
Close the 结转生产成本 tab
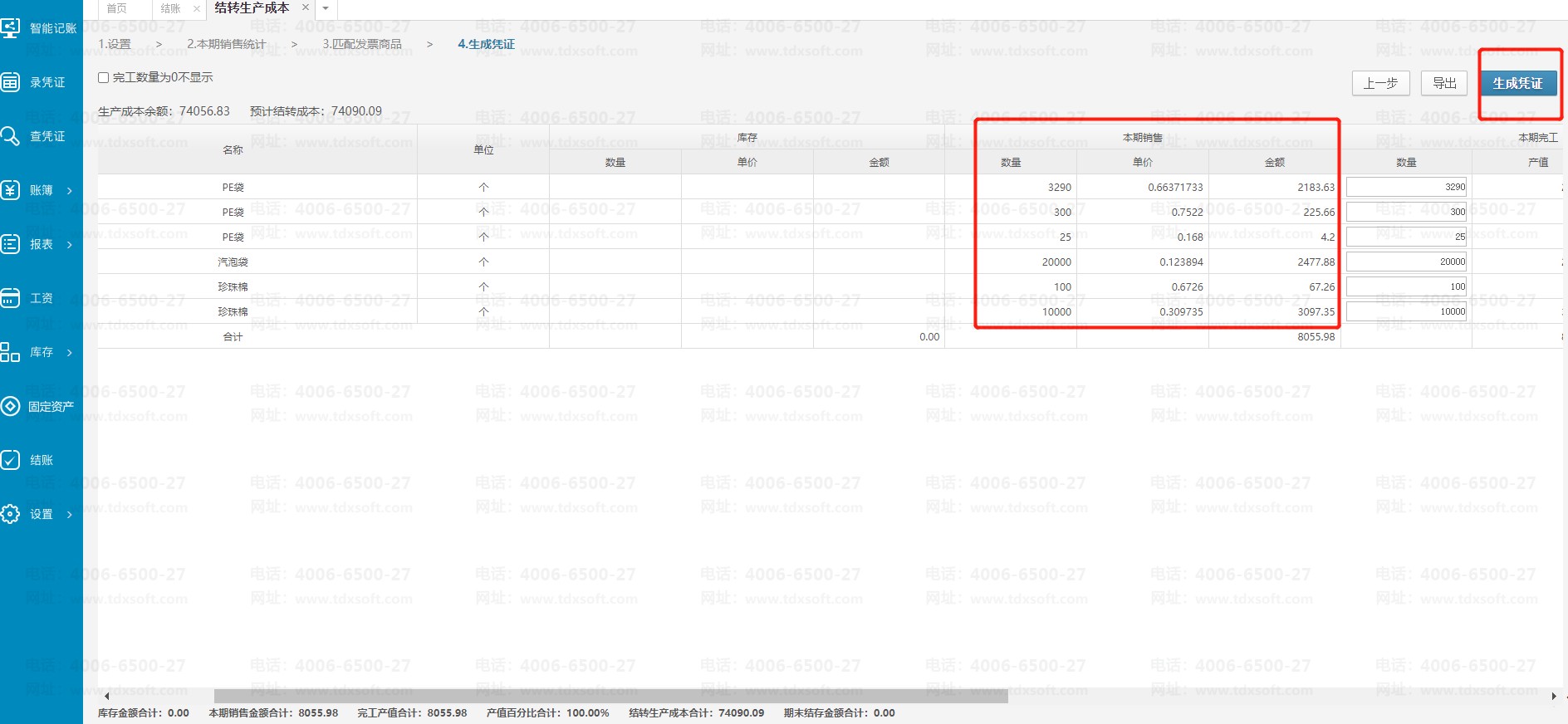(306, 7)
